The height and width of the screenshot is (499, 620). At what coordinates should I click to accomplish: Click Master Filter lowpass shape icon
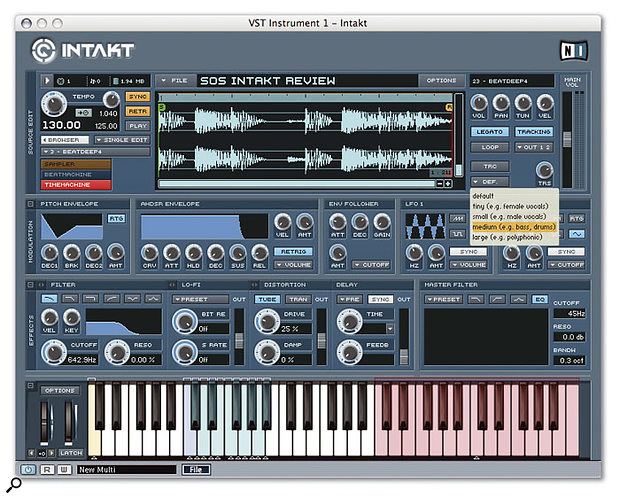[476, 299]
